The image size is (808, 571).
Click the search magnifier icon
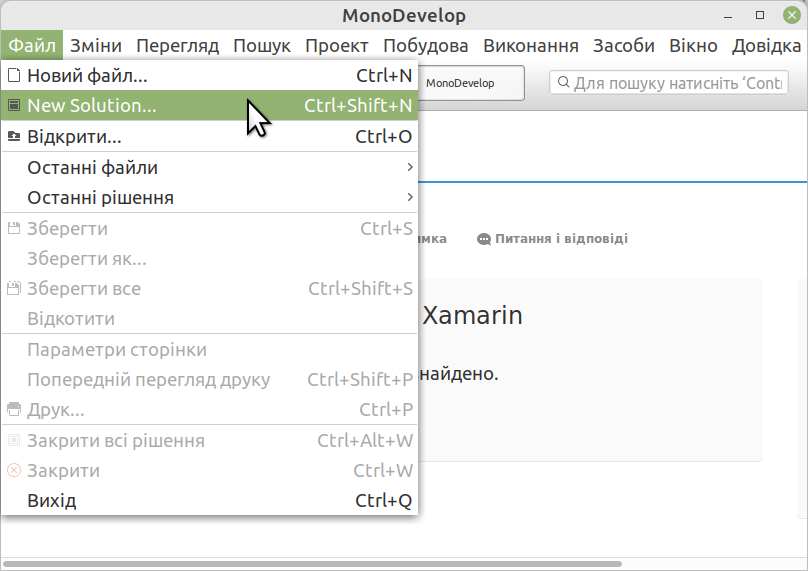(564, 82)
